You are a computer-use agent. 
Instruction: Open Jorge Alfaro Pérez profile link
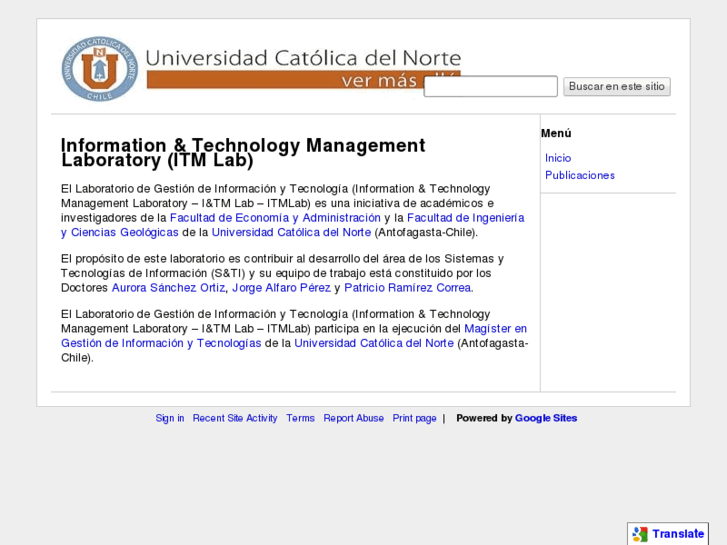click(x=281, y=288)
